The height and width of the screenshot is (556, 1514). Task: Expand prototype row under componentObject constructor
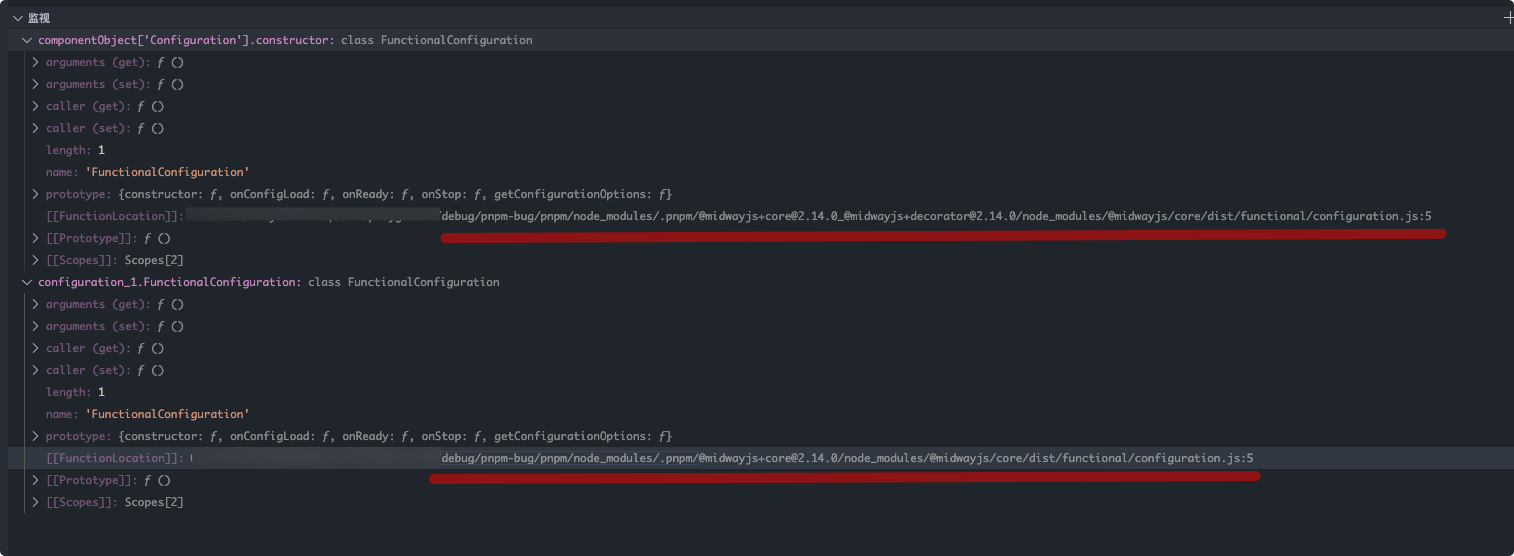click(36, 194)
